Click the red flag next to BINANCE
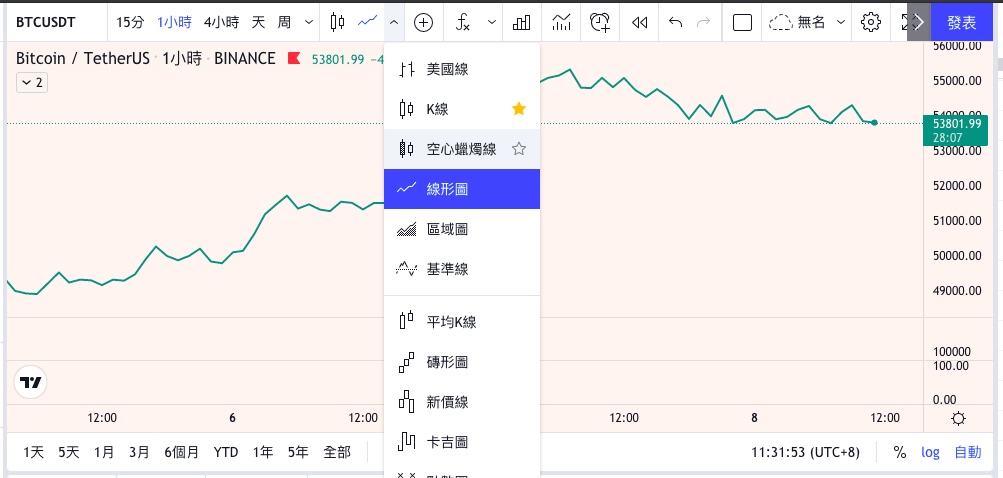This screenshot has width=1003, height=478. coord(294,59)
